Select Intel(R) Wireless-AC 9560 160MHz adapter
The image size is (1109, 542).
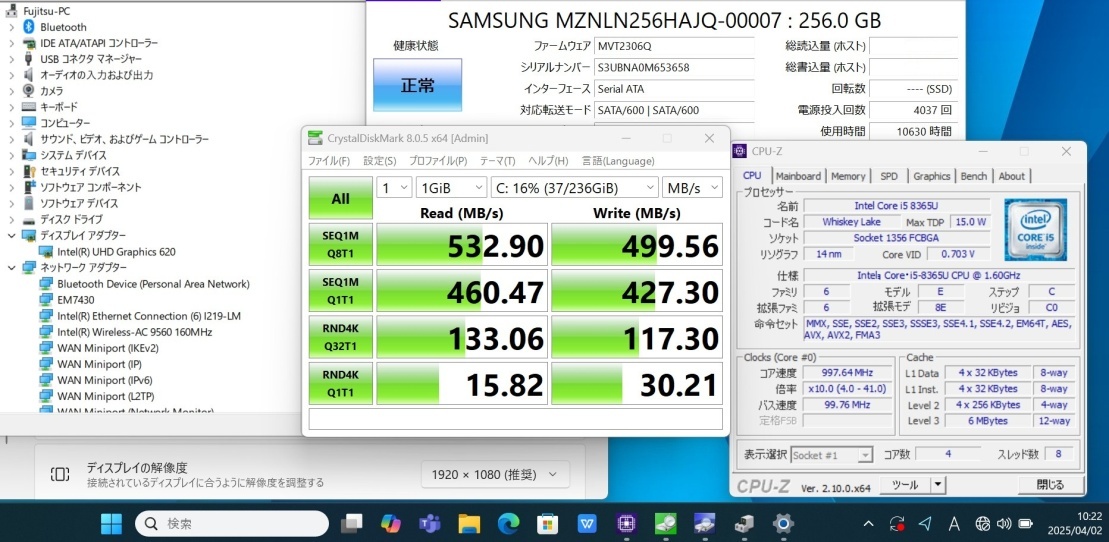point(134,332)
